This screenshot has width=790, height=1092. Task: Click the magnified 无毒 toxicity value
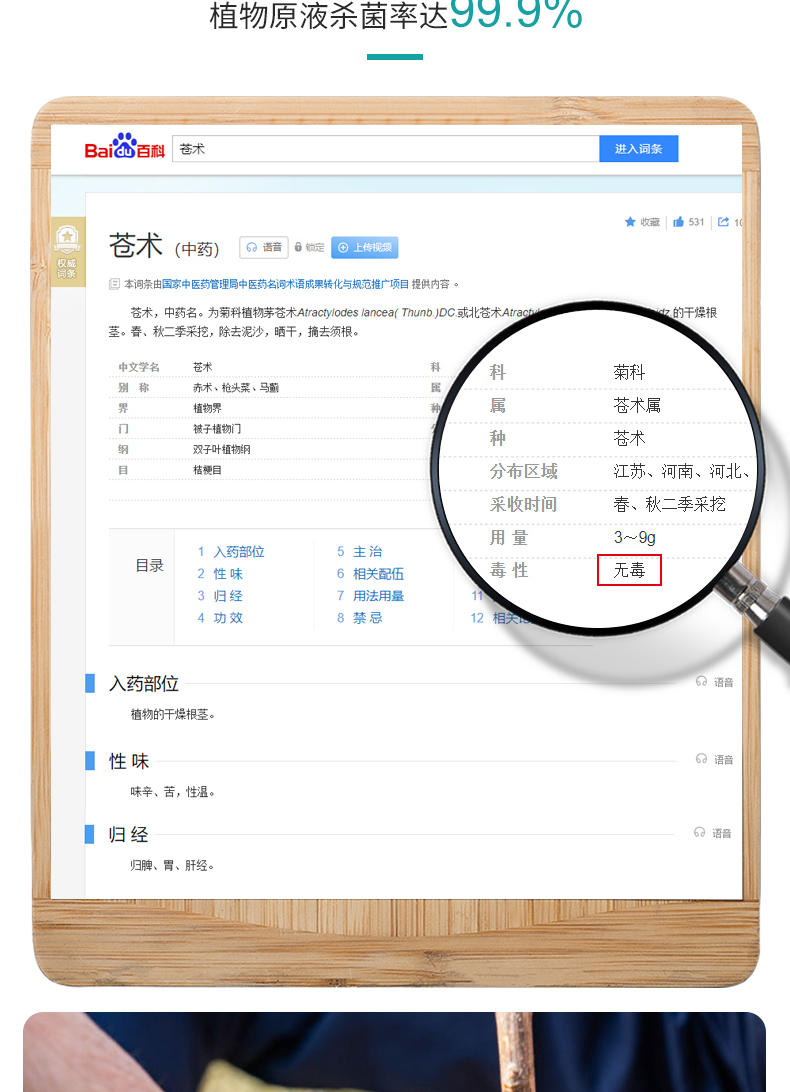629,570
